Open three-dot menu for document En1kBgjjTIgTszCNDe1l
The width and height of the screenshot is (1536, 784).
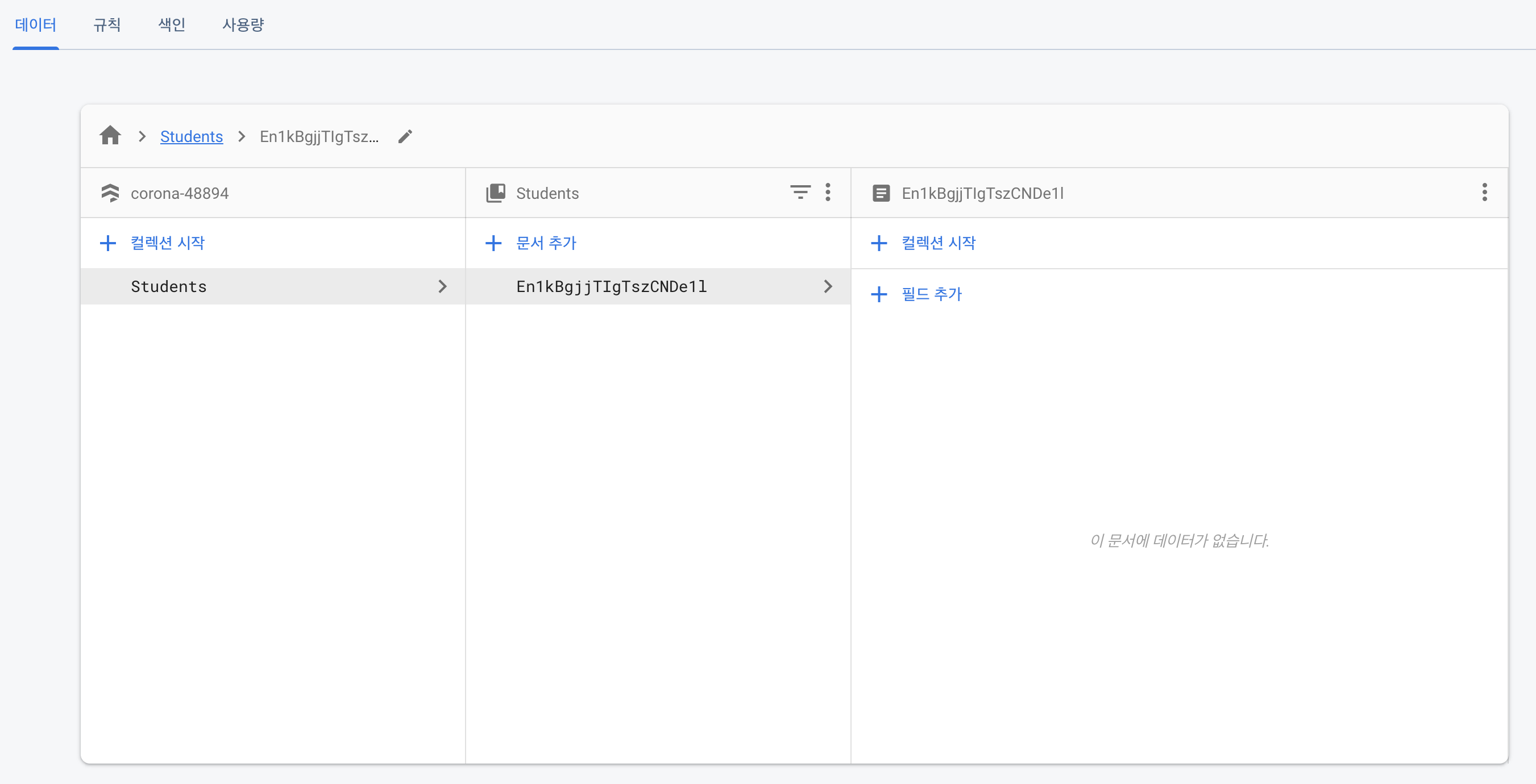(1484, 193)
